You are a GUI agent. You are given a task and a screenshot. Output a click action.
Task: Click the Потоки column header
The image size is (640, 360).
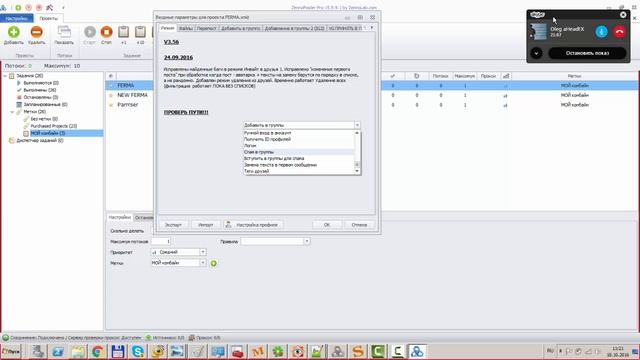click(440, 76)
